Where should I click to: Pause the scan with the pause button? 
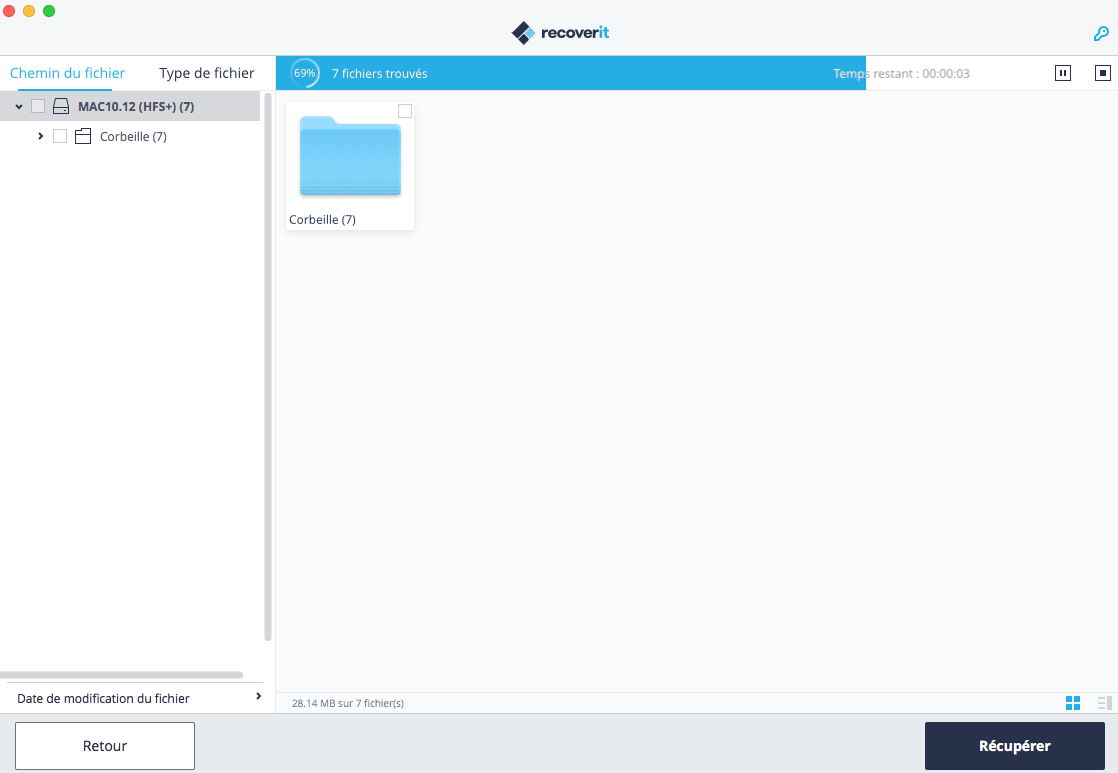1062,73
